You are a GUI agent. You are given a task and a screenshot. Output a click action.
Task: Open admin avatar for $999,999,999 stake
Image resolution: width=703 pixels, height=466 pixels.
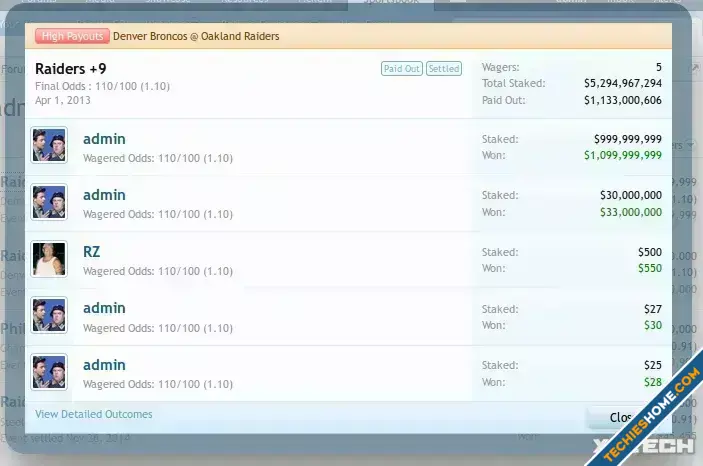click(49, 145)
